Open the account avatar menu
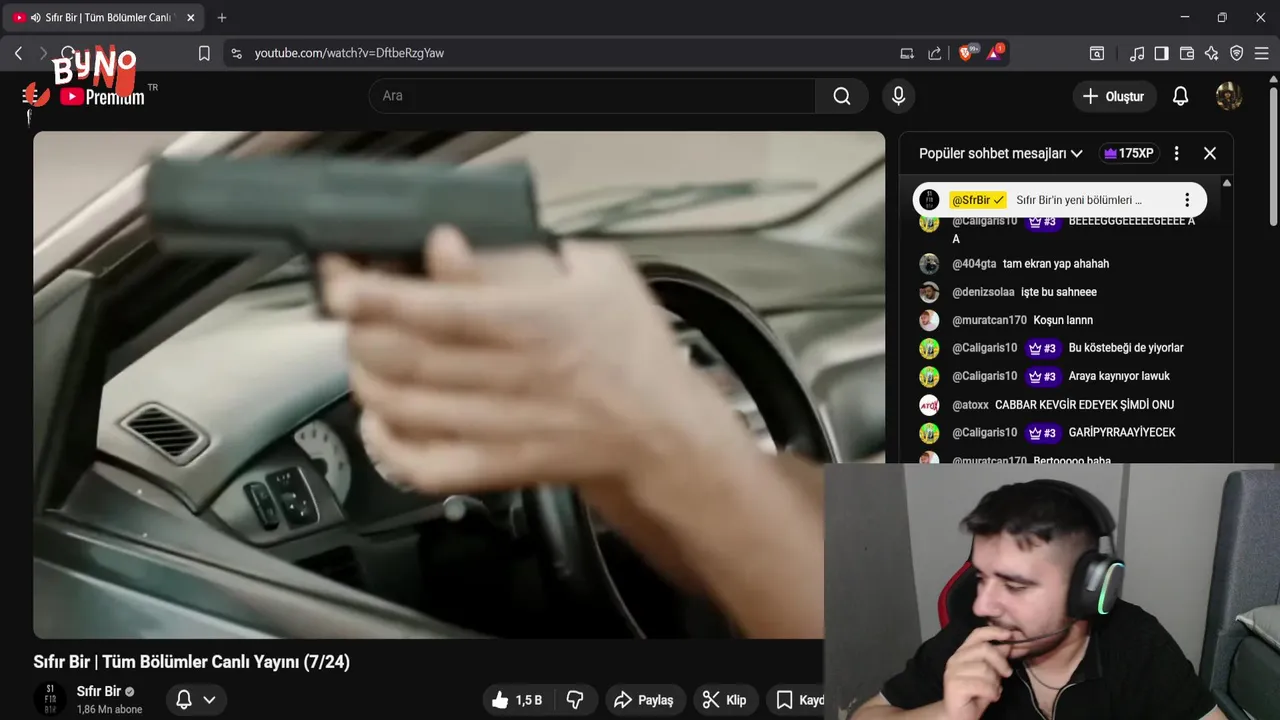Viewport: 1280px width, 720px height. pos(1229,96)
